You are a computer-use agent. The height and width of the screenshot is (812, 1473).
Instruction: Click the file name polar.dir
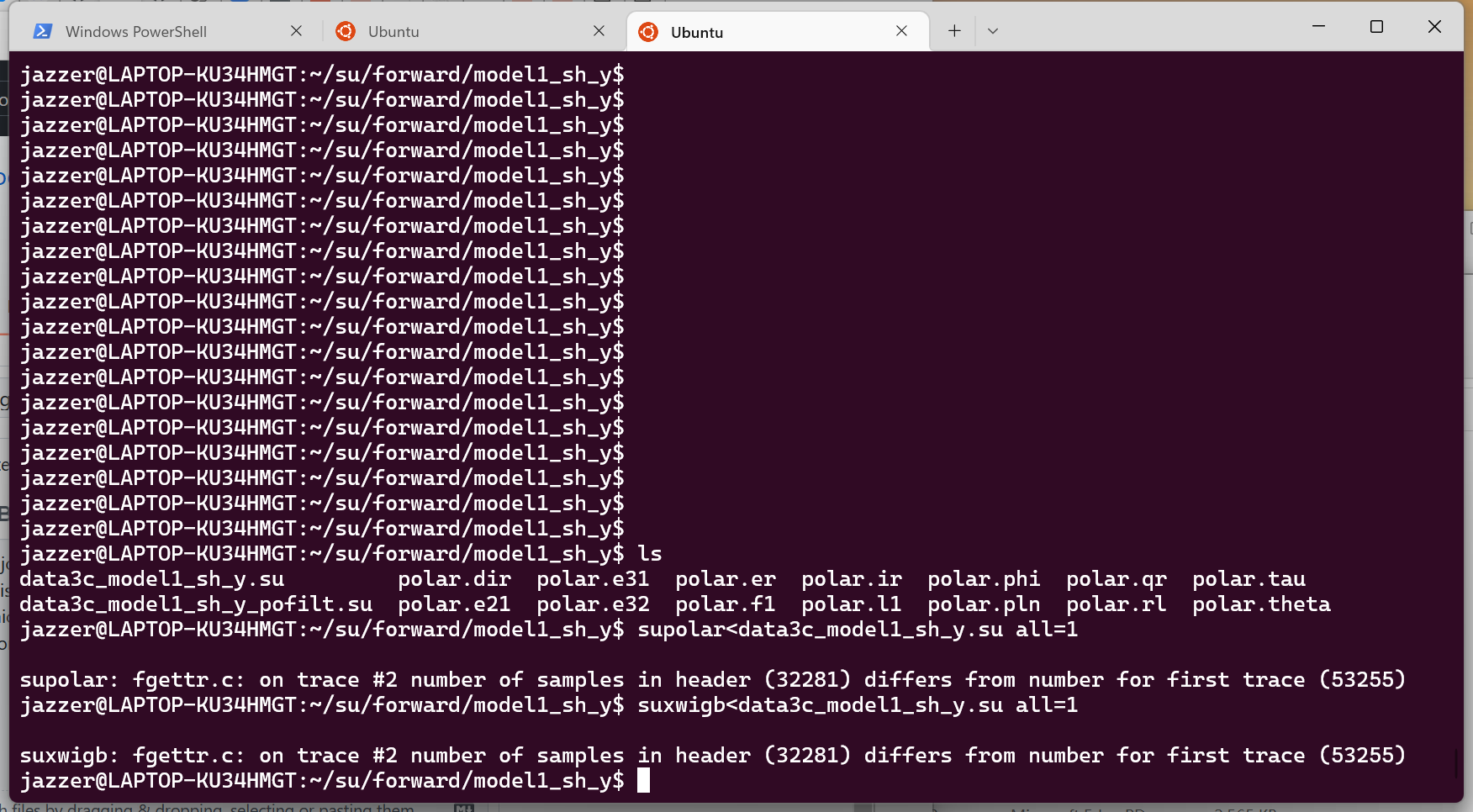[454, 579]
